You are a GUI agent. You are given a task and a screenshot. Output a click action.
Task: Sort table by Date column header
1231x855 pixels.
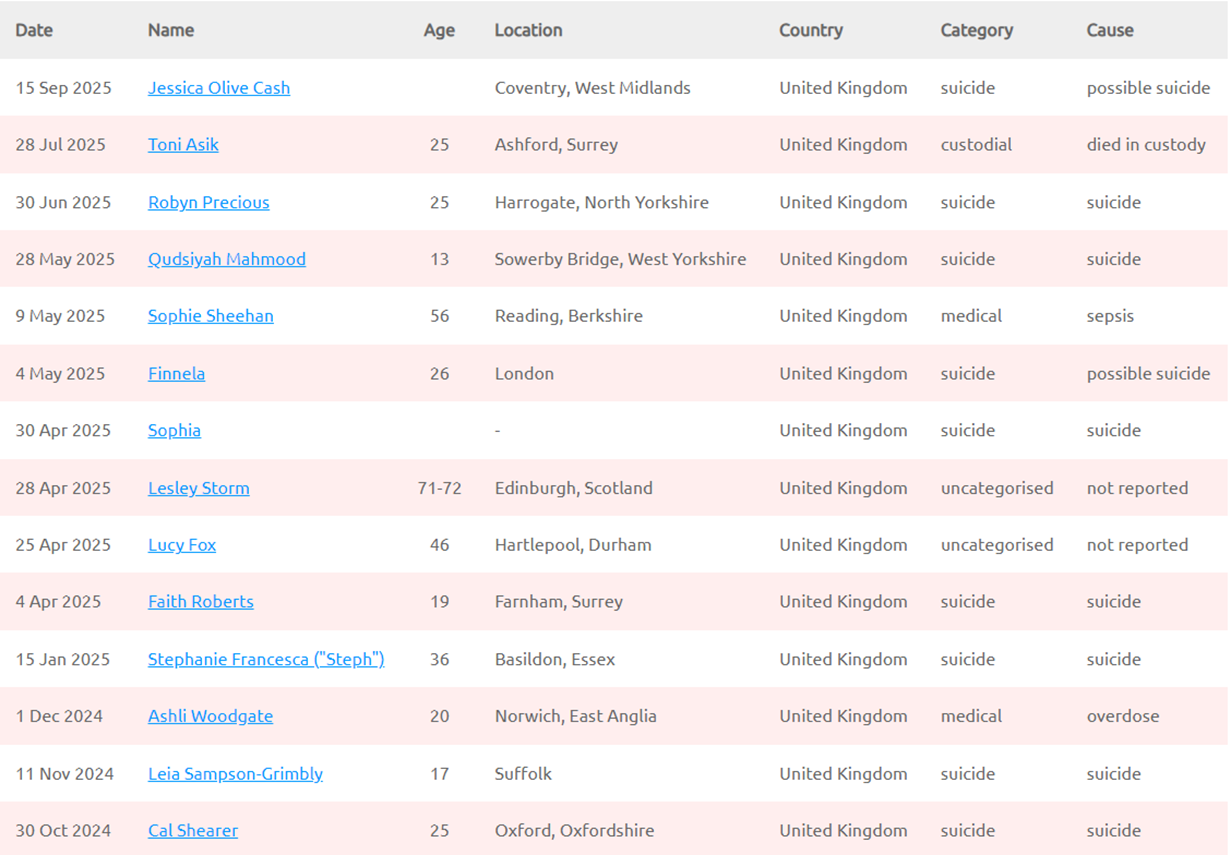(x=34, y=30)
